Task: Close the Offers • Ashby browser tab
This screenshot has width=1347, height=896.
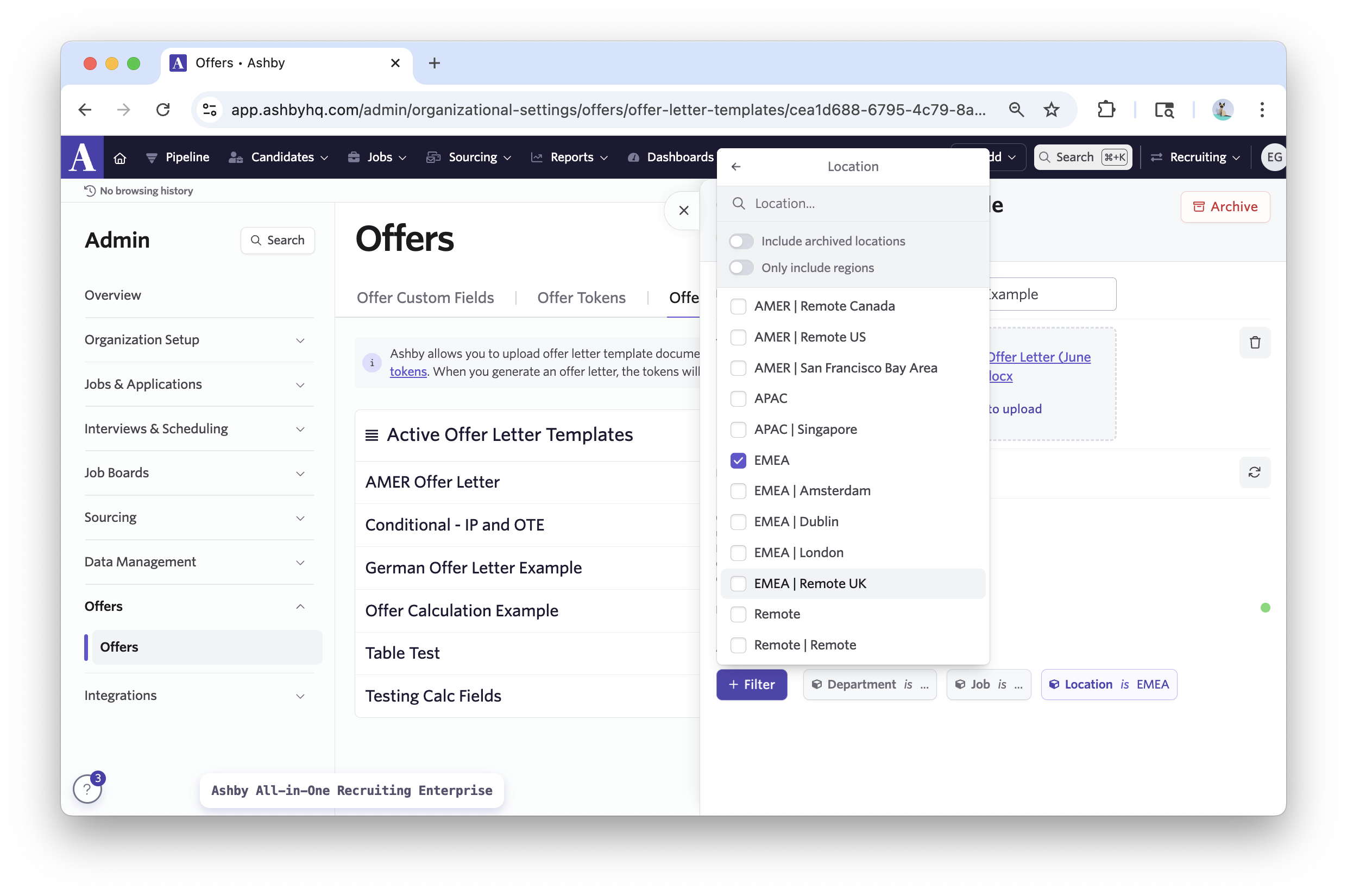Action: 395,63
